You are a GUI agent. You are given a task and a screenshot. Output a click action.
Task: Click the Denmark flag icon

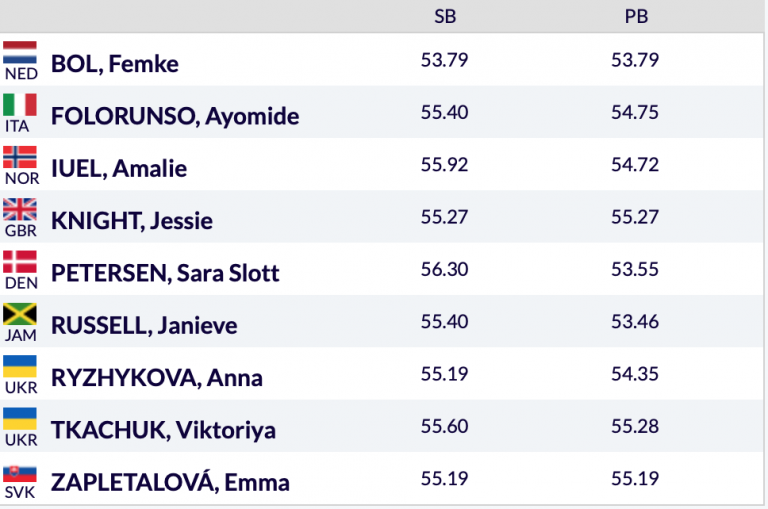click(20, 262)
